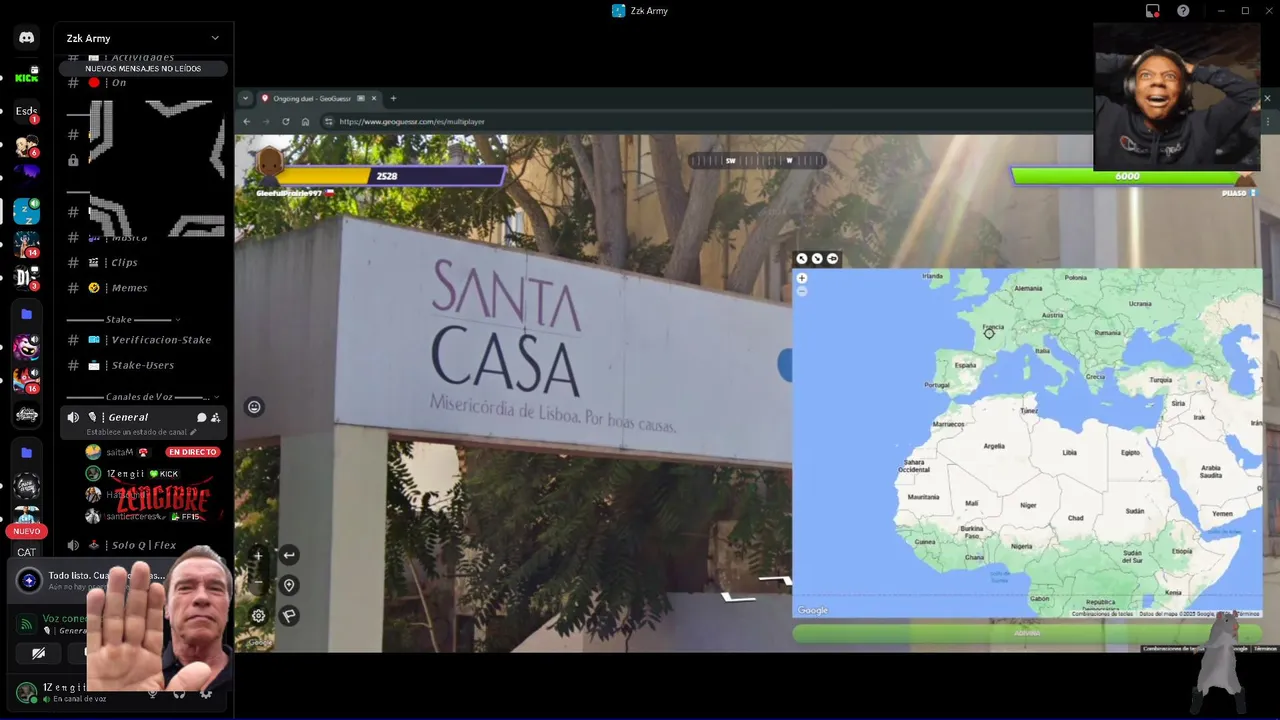Toggle headphones deafen in Discord

(179, 692)
